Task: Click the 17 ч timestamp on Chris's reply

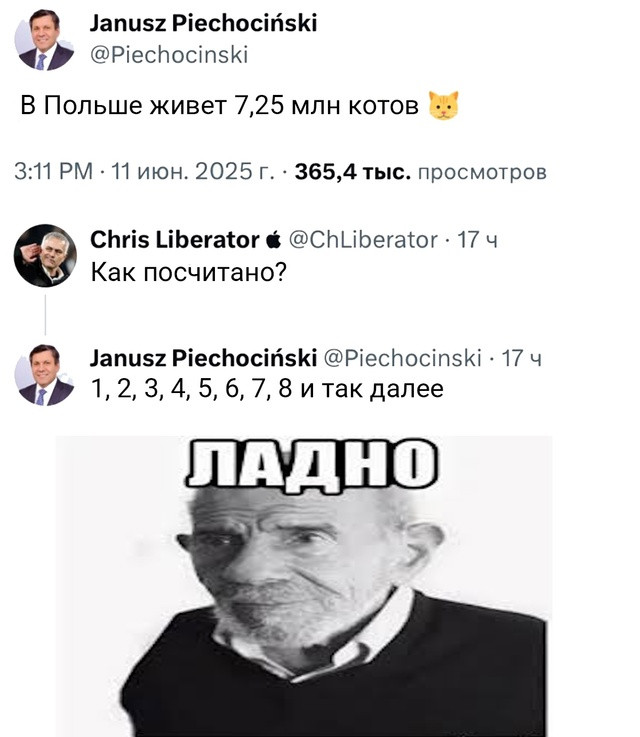Action: [477, 240]
